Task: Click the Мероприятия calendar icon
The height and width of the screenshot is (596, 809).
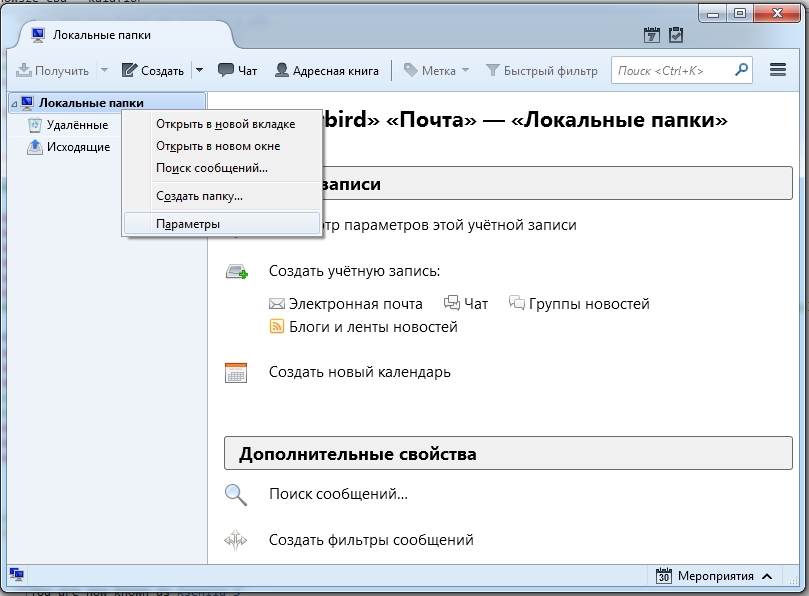Action: click(x=664, y=575)
